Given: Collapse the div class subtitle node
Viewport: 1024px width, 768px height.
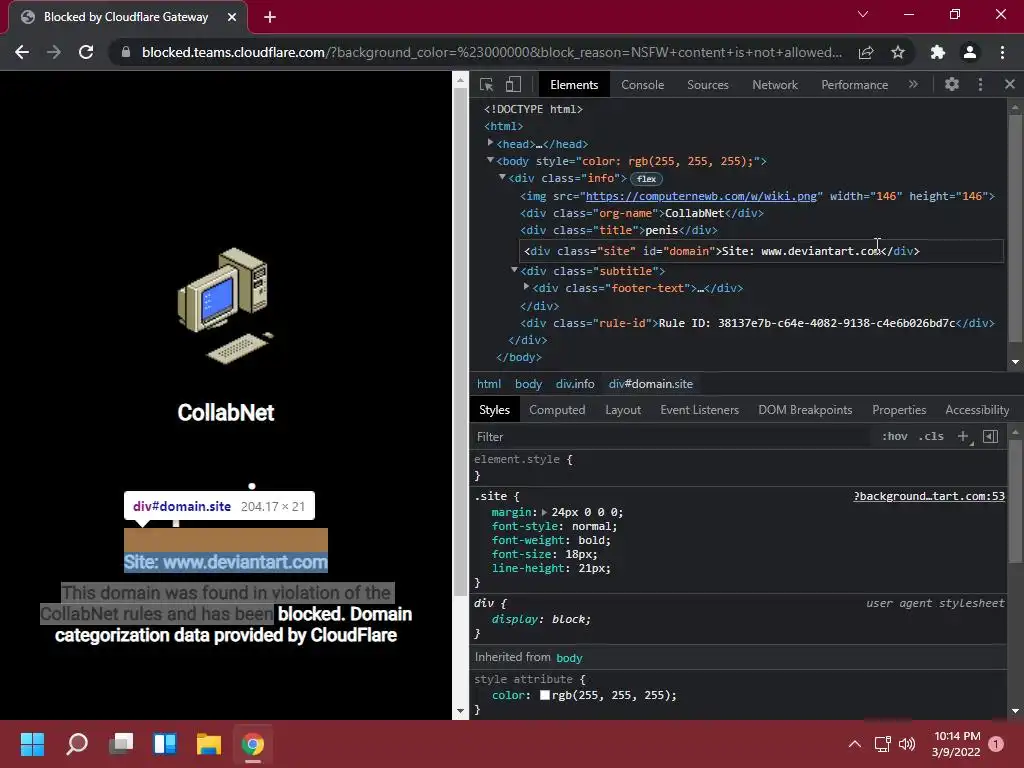Looking at the screenshot, I should point(514,270).
